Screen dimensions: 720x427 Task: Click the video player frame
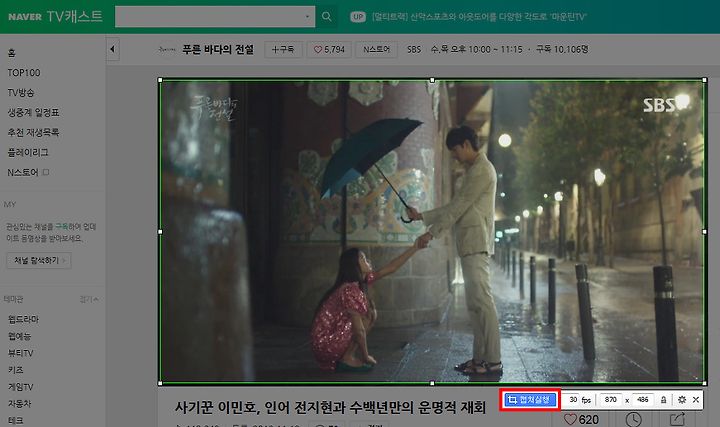click(x=432, y=231)
